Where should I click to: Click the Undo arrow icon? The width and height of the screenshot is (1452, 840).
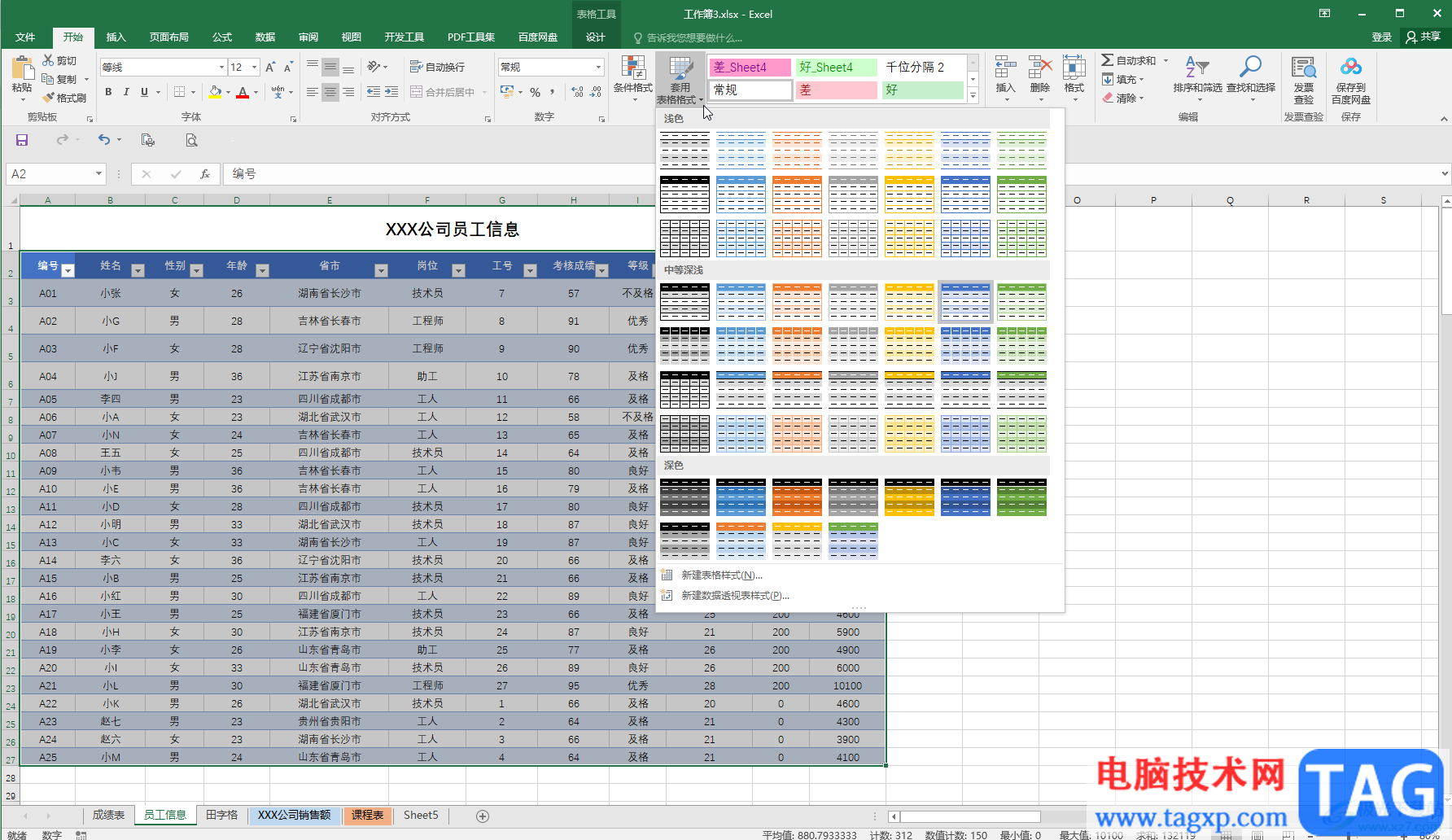103,140
